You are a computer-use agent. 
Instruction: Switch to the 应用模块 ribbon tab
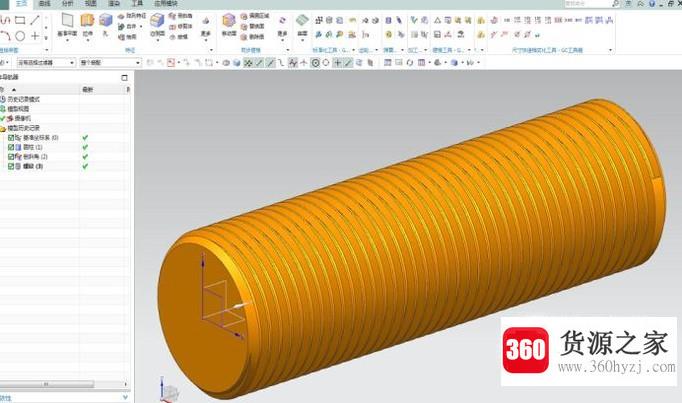click(166, 3)
